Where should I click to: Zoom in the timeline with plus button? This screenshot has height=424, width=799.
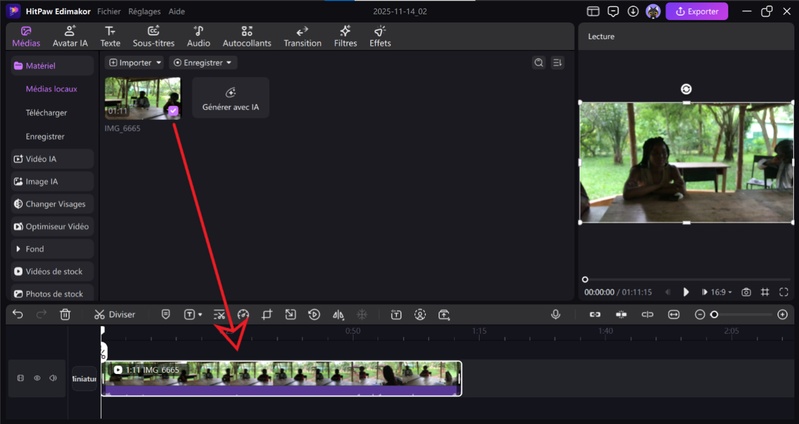coord(783,314)
